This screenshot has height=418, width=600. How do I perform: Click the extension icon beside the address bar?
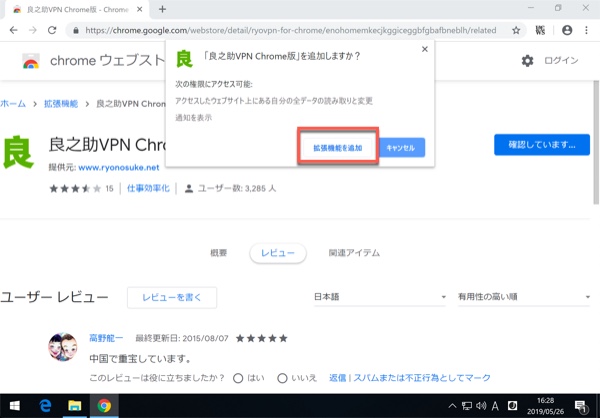coord(540,30)
